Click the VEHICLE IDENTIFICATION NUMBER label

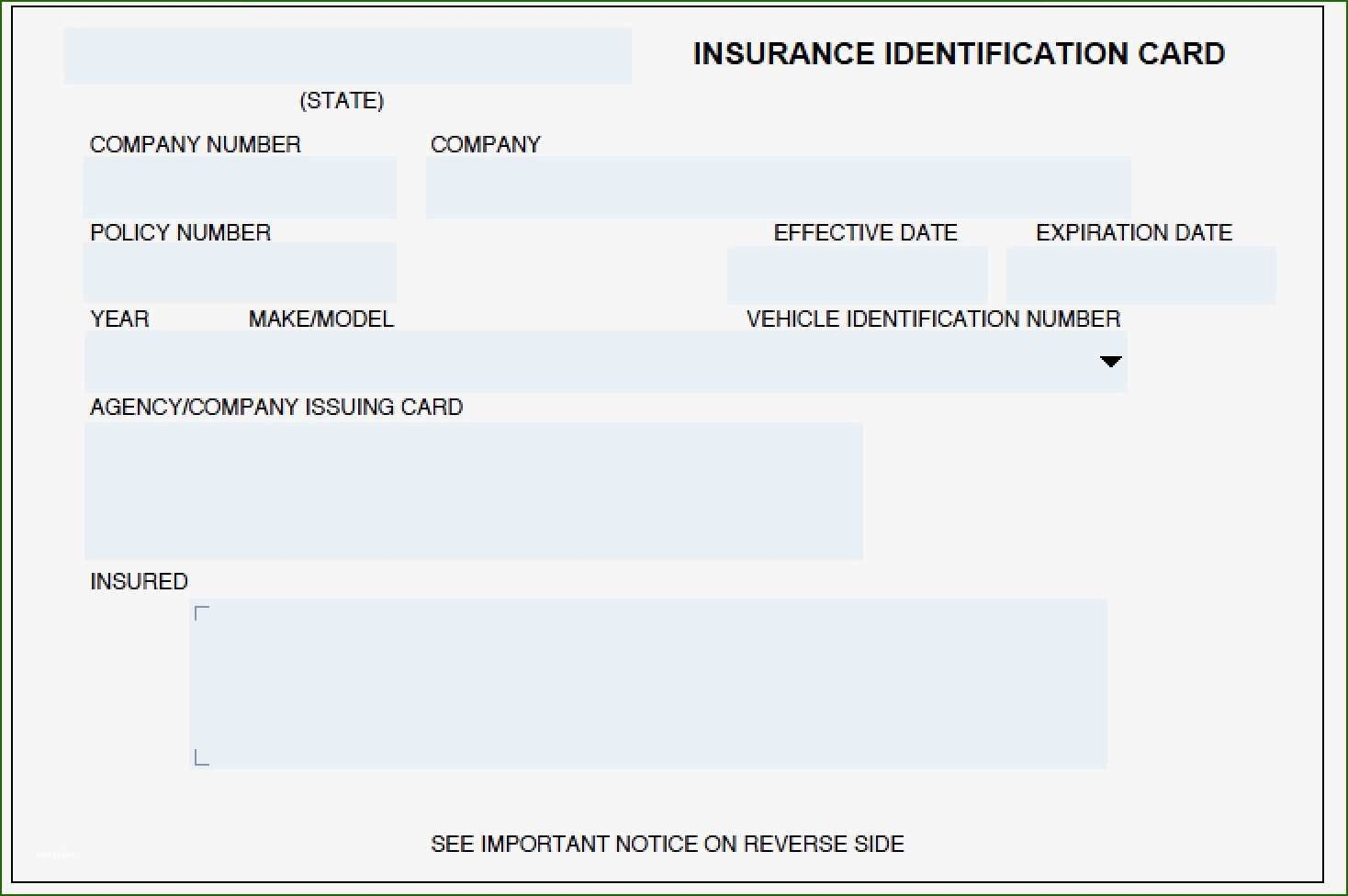(x=933, y=319)
